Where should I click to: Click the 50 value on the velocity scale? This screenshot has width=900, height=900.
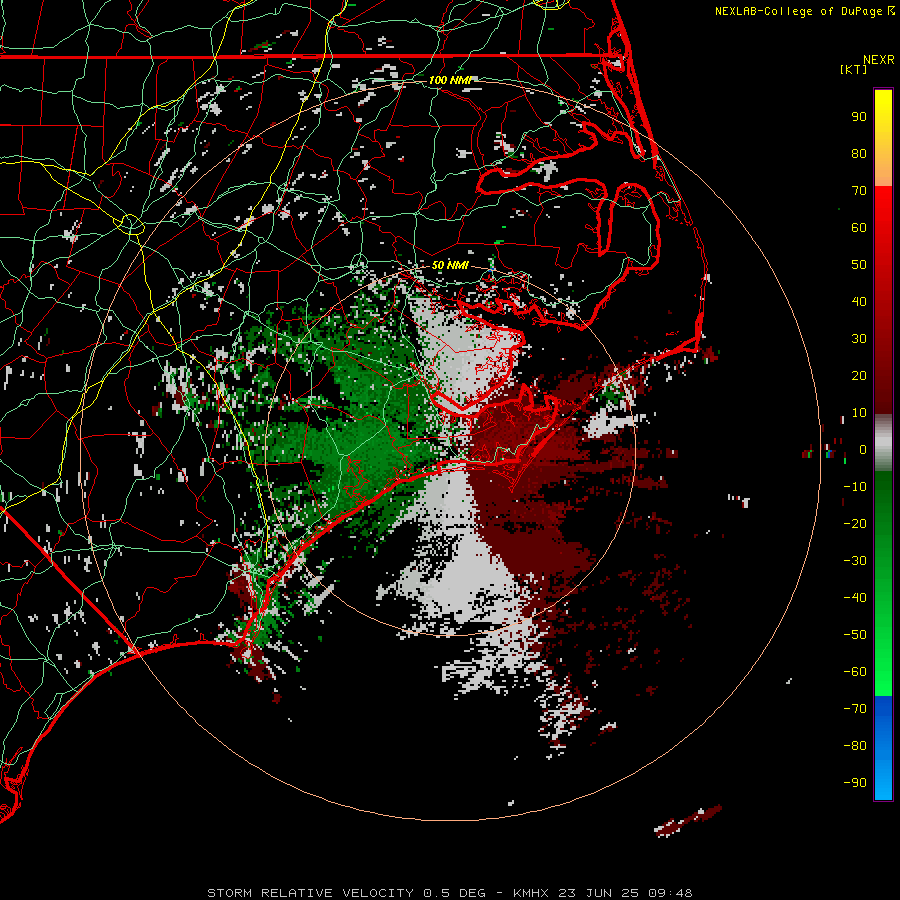[x=859, y=265]
